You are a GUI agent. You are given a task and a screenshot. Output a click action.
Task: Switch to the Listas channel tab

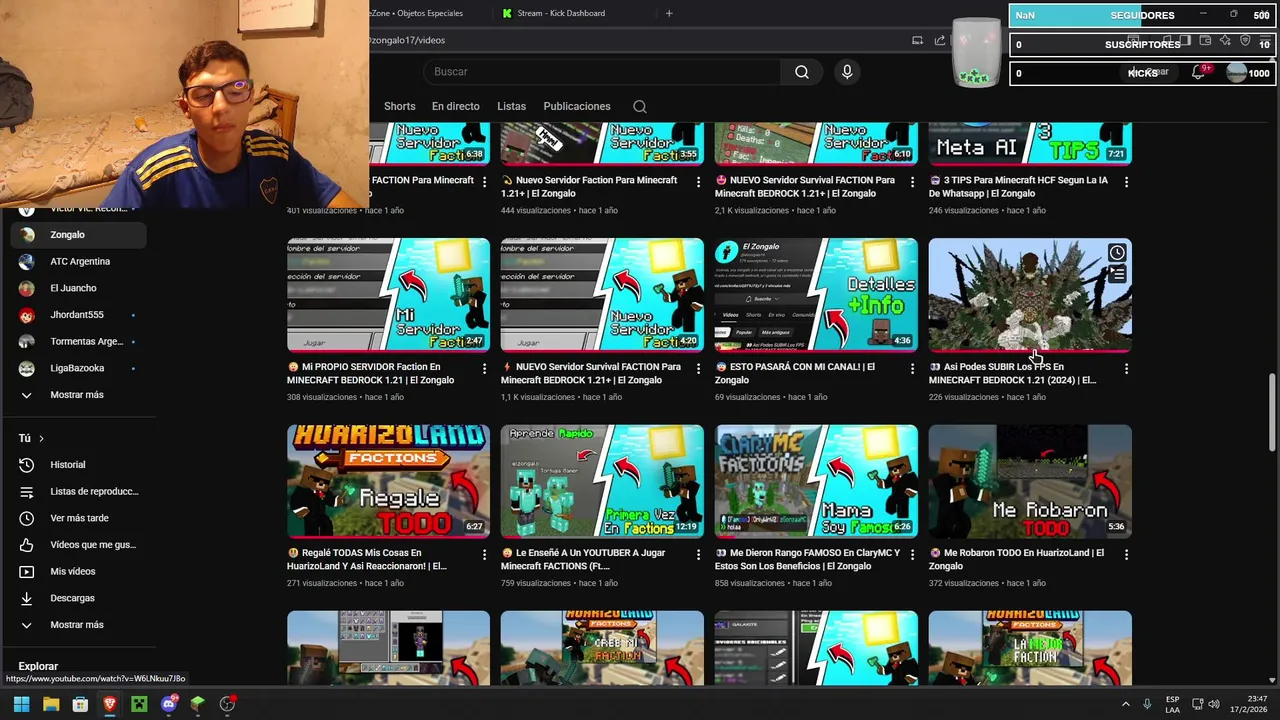click(511, 106)
